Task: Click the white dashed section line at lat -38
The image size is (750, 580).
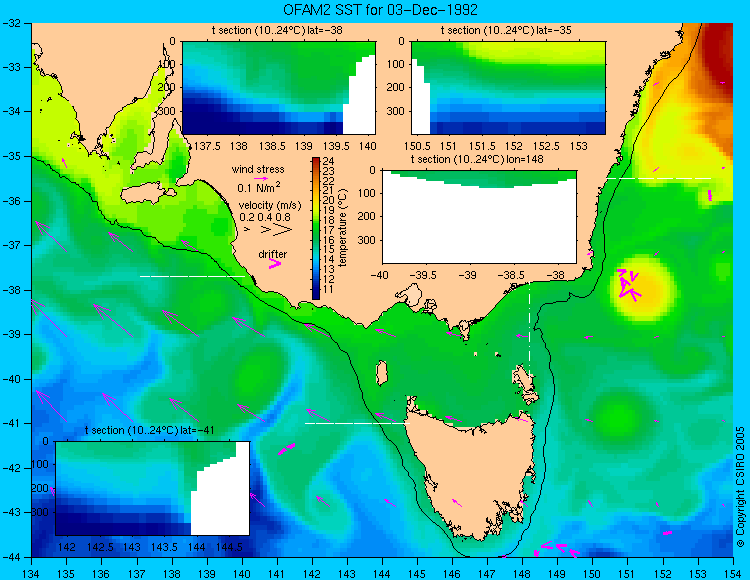Action: 192,276
